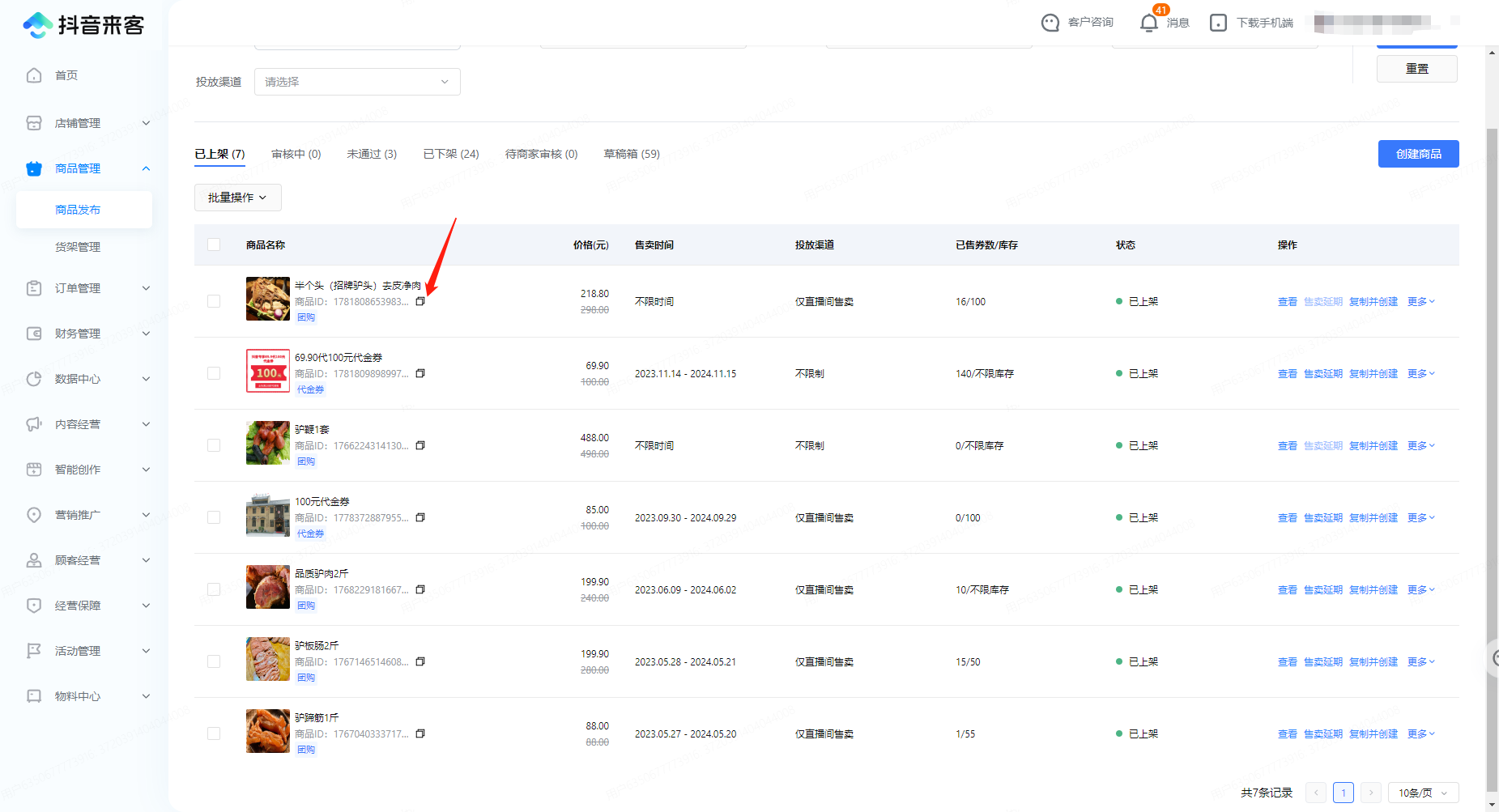Copy product ID of 半个头 item

[420, 301]
